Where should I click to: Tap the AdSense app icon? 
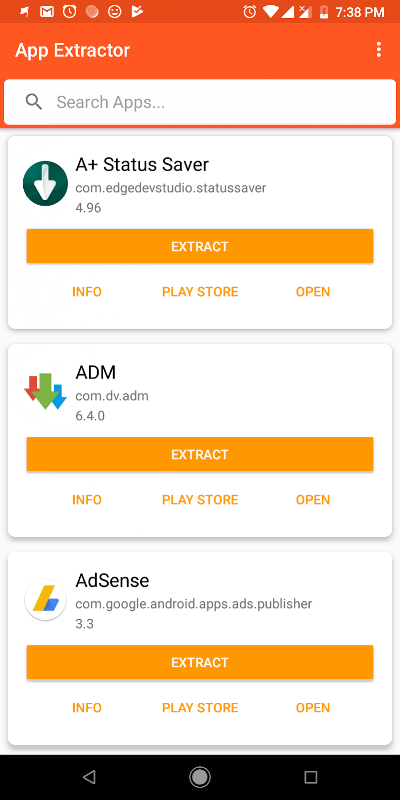45,599
